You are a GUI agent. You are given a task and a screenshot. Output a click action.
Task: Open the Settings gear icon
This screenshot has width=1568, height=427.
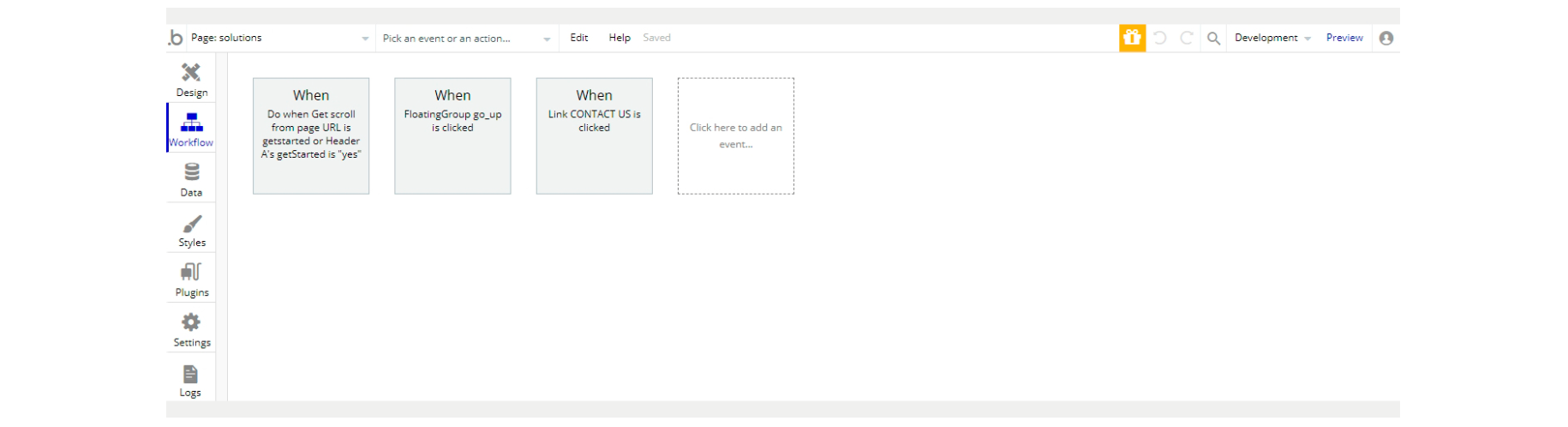coord(191,322)
